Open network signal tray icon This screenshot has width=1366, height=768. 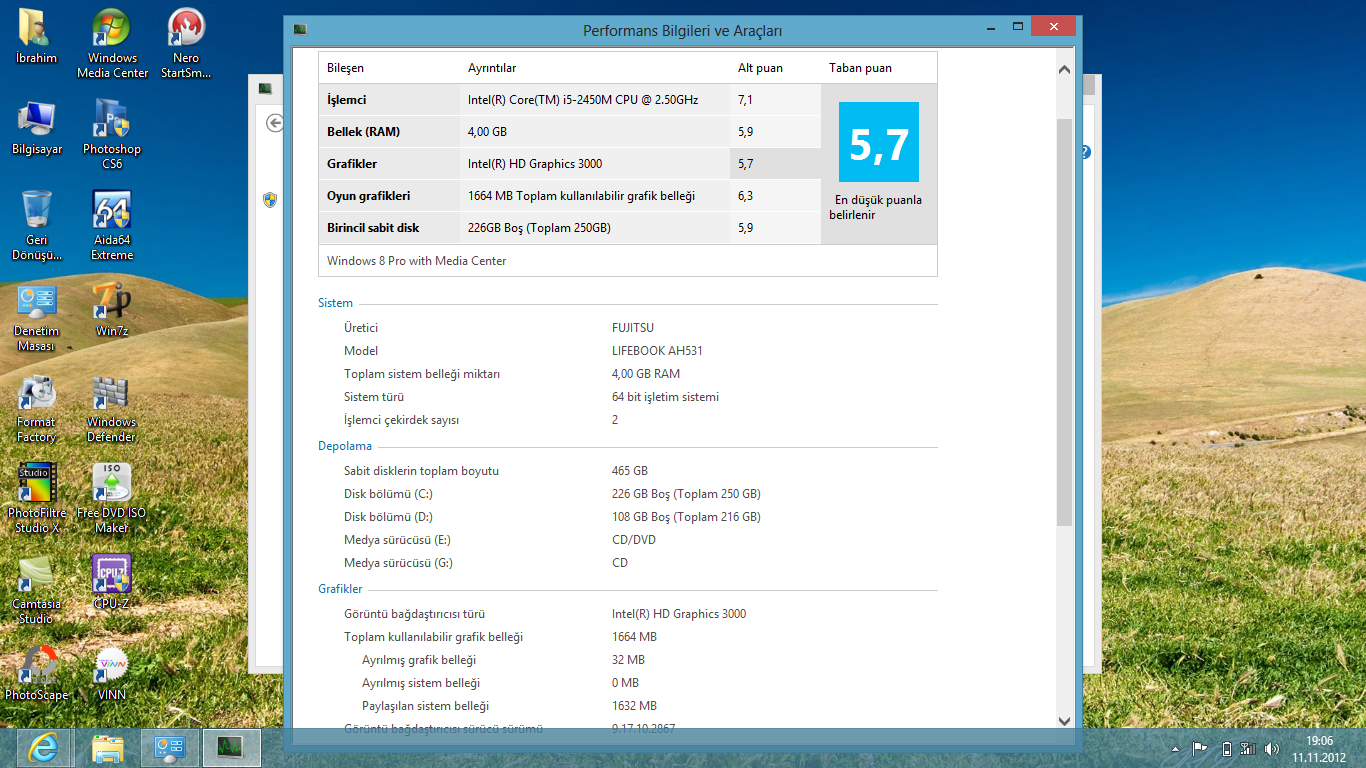pyautogui.click(x=1248, y=748)
